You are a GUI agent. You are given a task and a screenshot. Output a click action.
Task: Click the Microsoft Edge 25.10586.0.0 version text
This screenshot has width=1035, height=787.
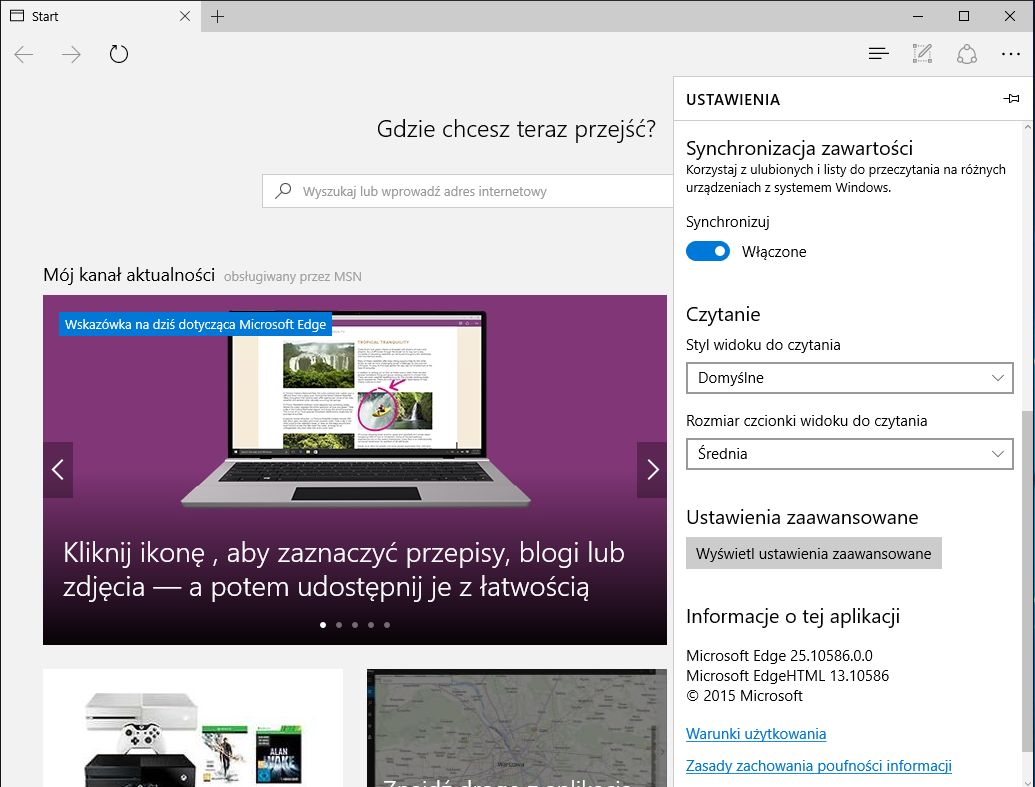tap(779, 656)
